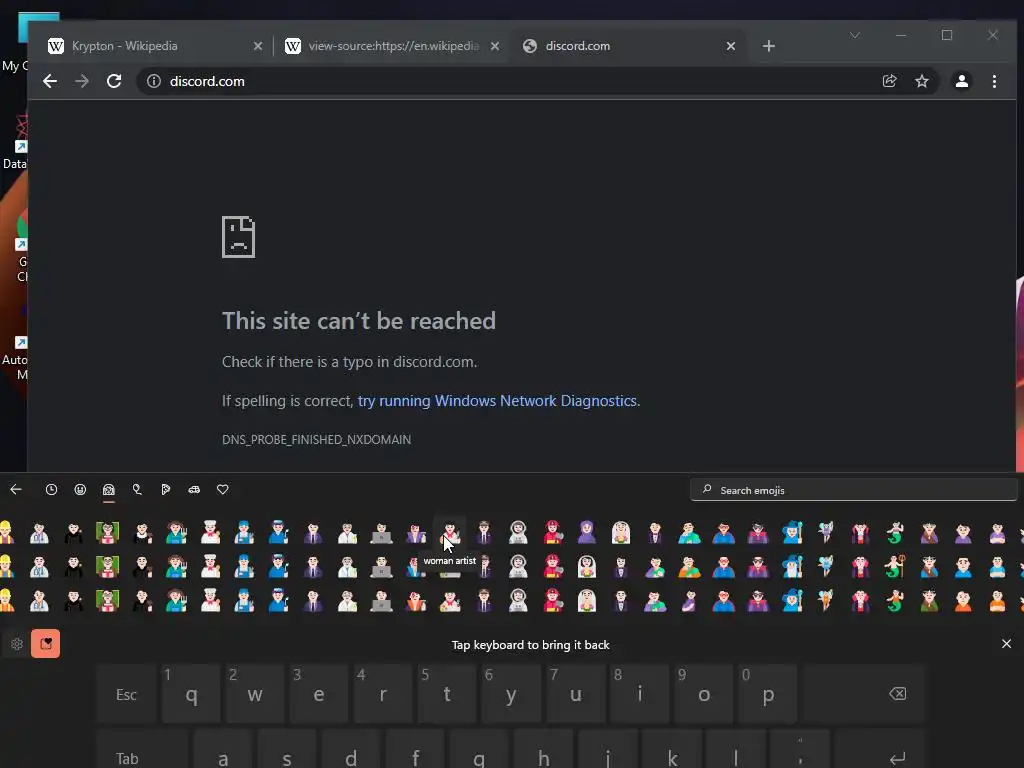Image resolution: width=1024 pixels, height=768 pixels.
Task: Tap the p key on touch keyboard
Action: 768,694
